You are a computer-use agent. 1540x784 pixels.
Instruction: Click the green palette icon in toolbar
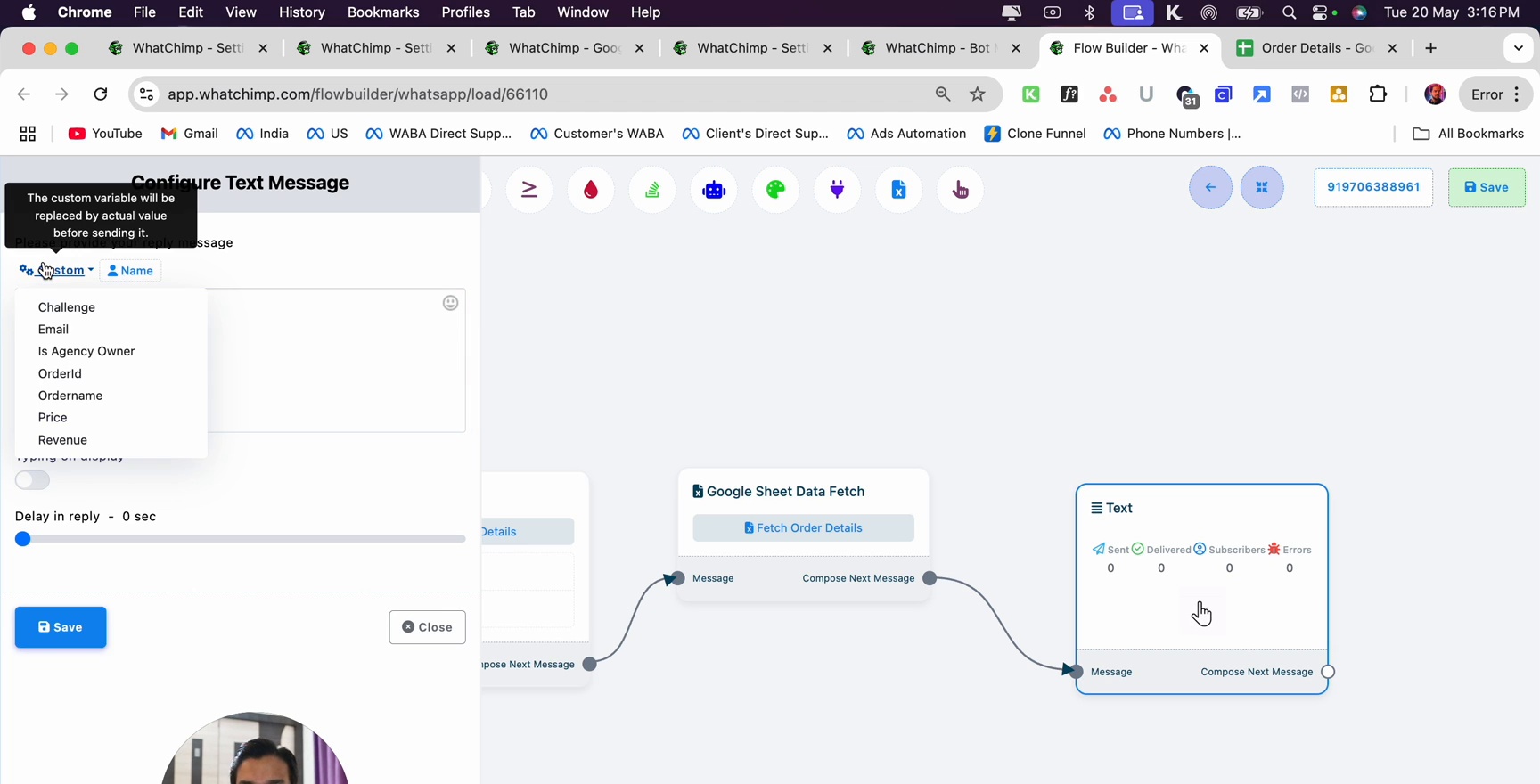tap(775, 189)
